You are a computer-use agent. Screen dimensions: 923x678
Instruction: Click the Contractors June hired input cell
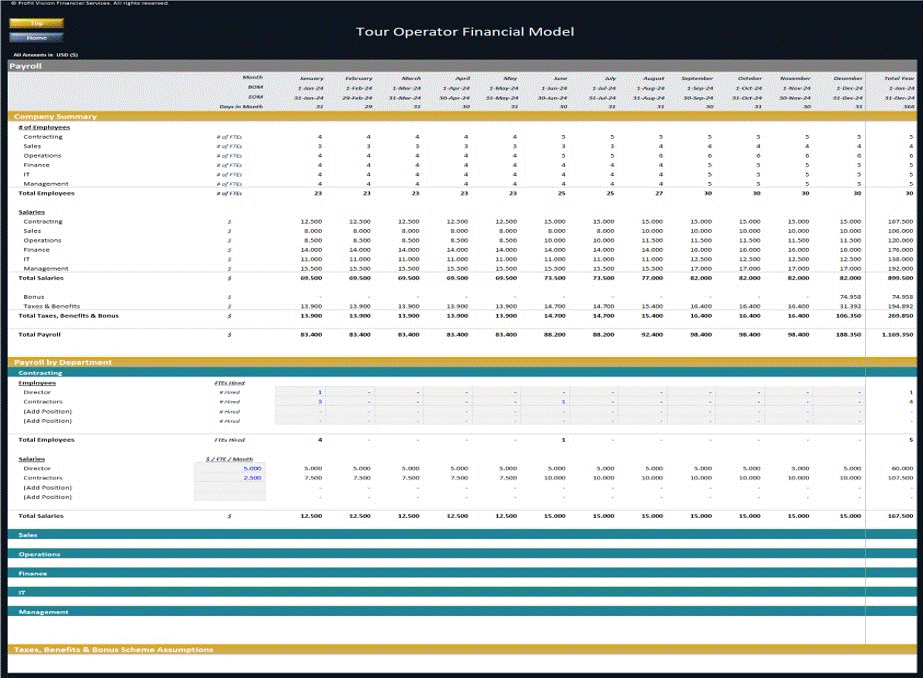point(562,401)
